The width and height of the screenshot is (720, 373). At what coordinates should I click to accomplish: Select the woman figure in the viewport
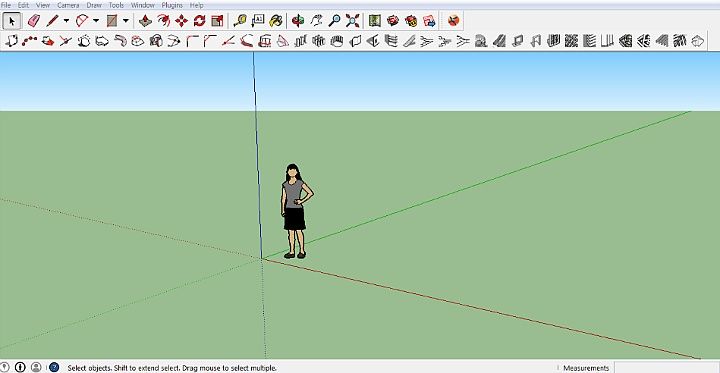click(x=296, y=211)
